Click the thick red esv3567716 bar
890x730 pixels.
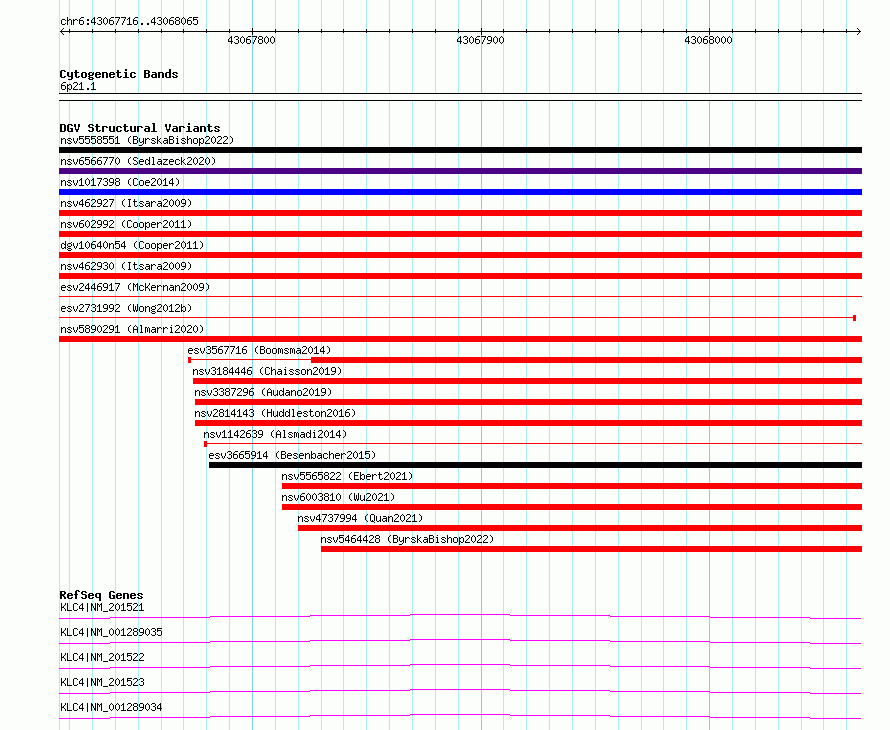coord(586,360)
